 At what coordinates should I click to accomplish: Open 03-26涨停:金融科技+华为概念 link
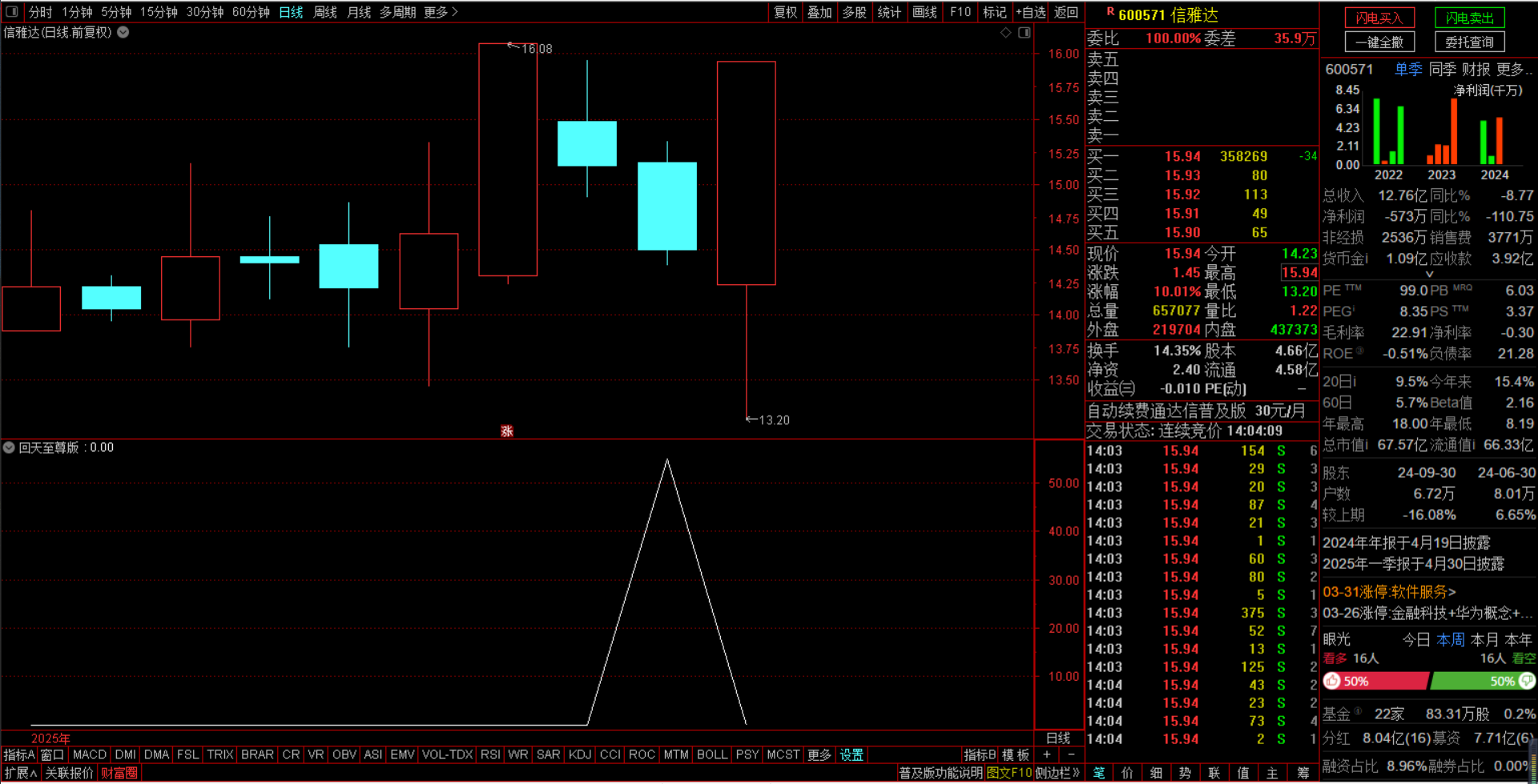[x=1427, y=613]
